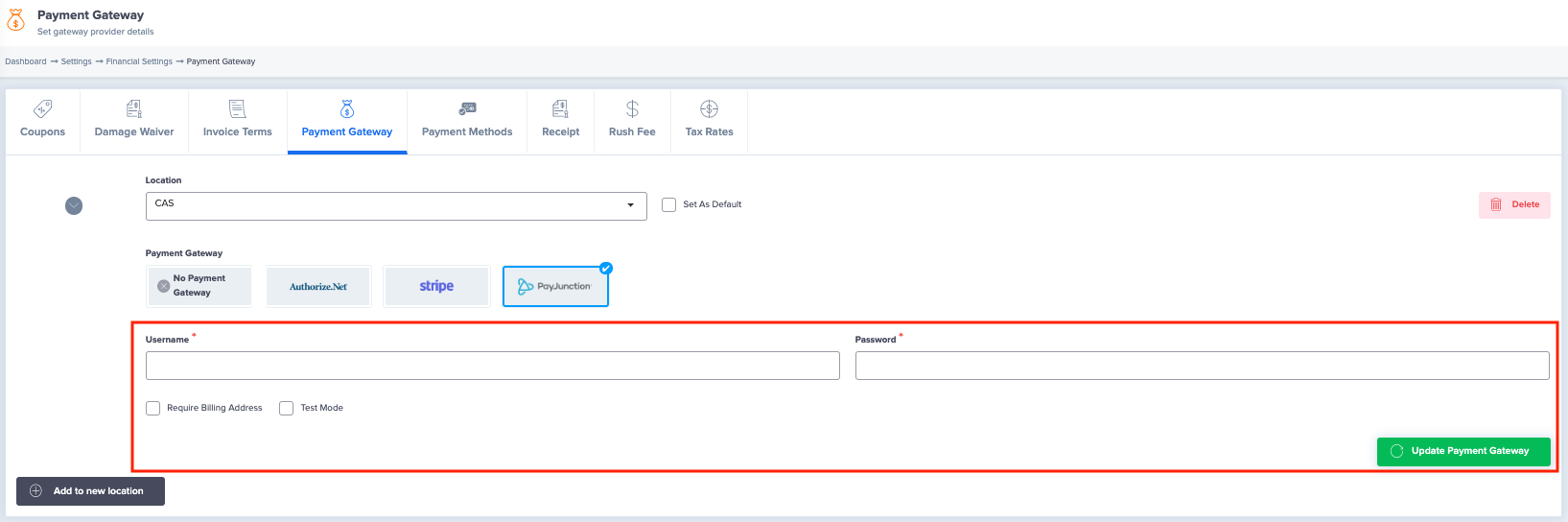Screen dimensions: 1568x522
Task: Go to the Receipt tab
Action: point(560,121)
